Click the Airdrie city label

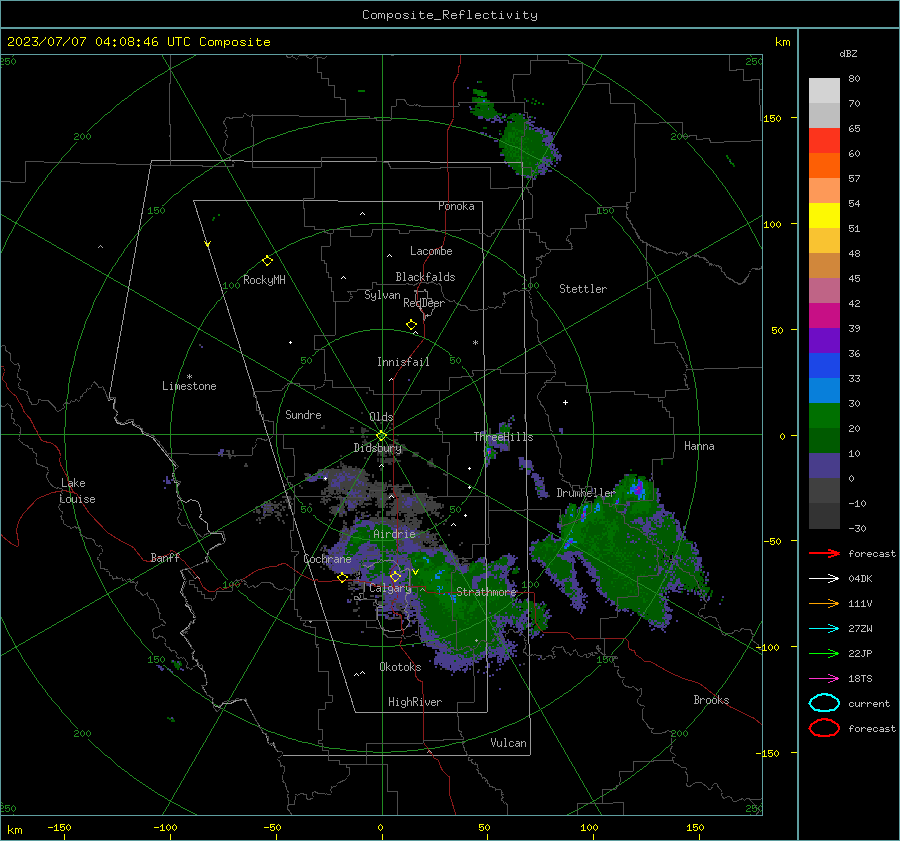click(x=394, y=534)
